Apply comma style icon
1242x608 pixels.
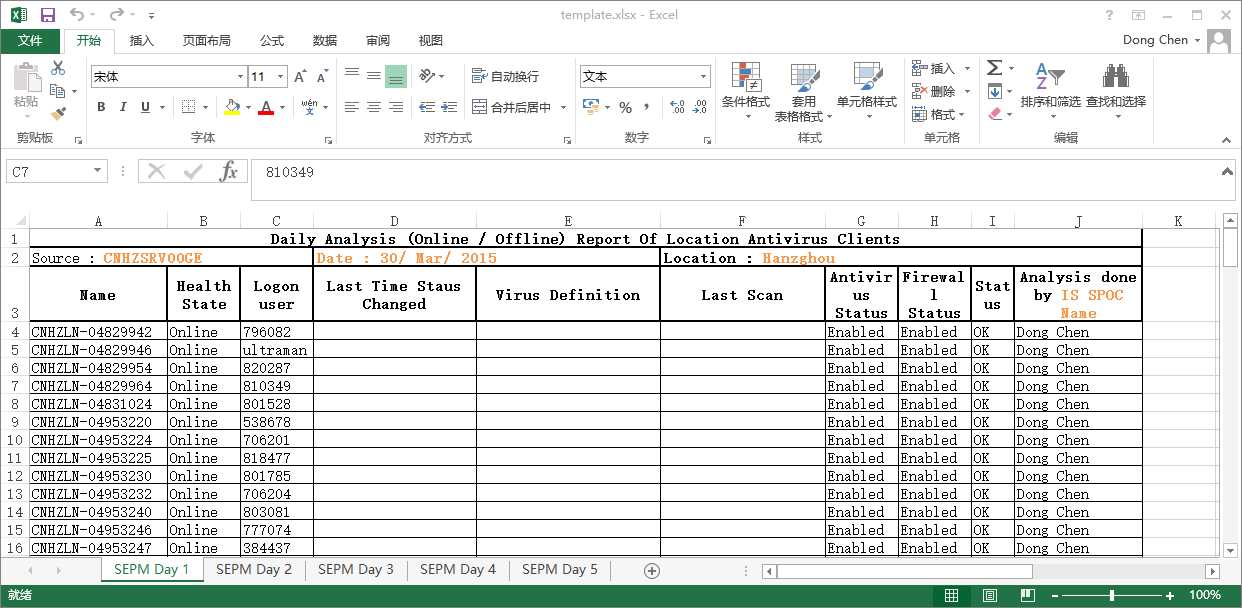click(646, 107)
